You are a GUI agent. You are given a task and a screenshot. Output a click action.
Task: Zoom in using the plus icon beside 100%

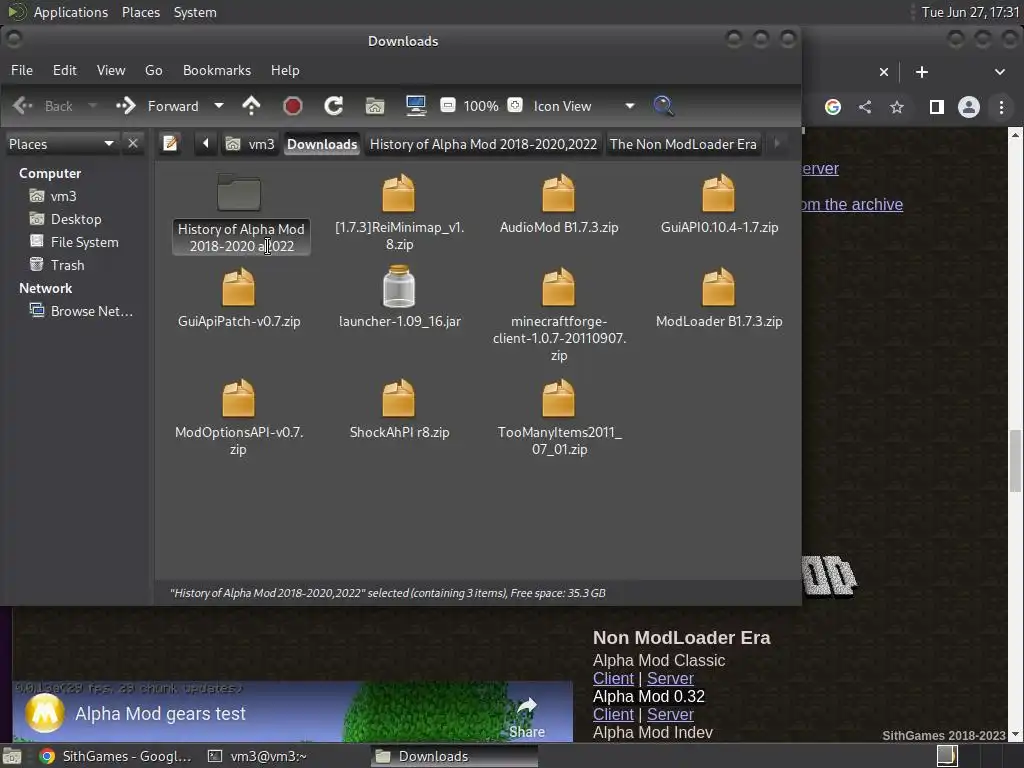coord(515,105)
